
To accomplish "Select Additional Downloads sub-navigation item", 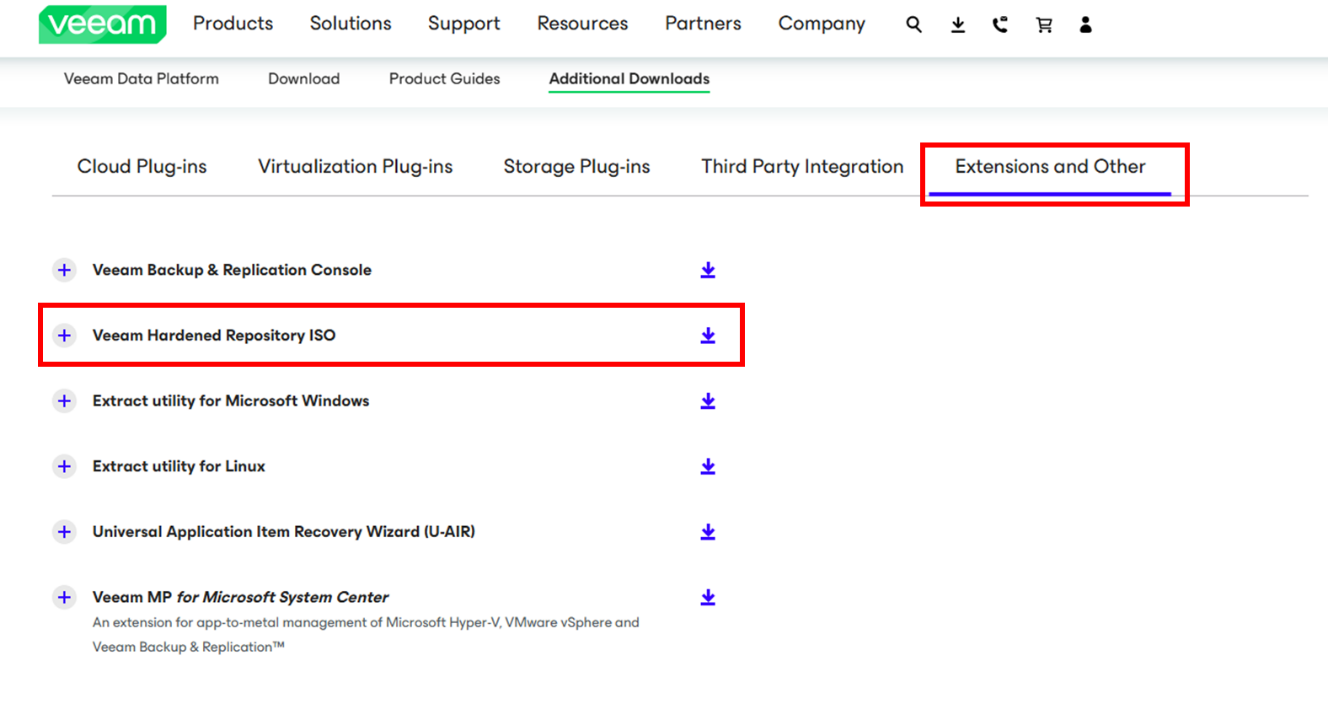I will (629, 79).
